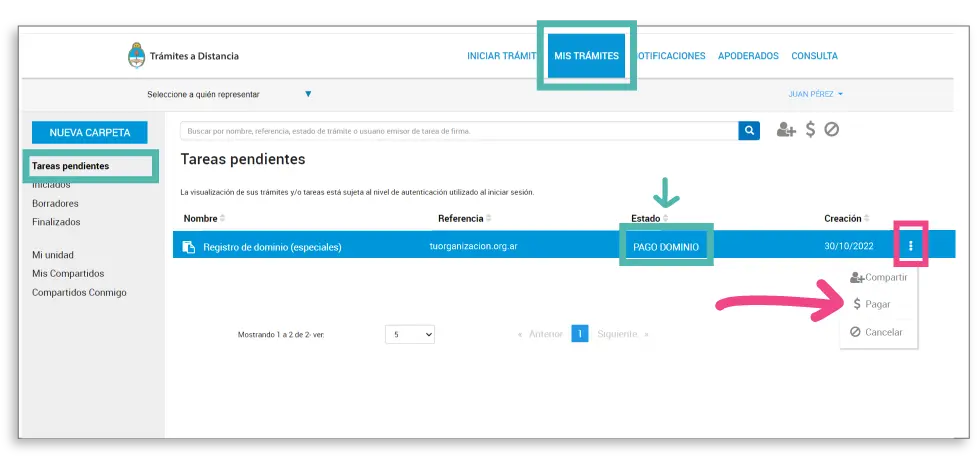Expand the 'Seleccione a quién representar' dropdown
The height and width of the screenshot is (456, 980).
click(308, 94)
